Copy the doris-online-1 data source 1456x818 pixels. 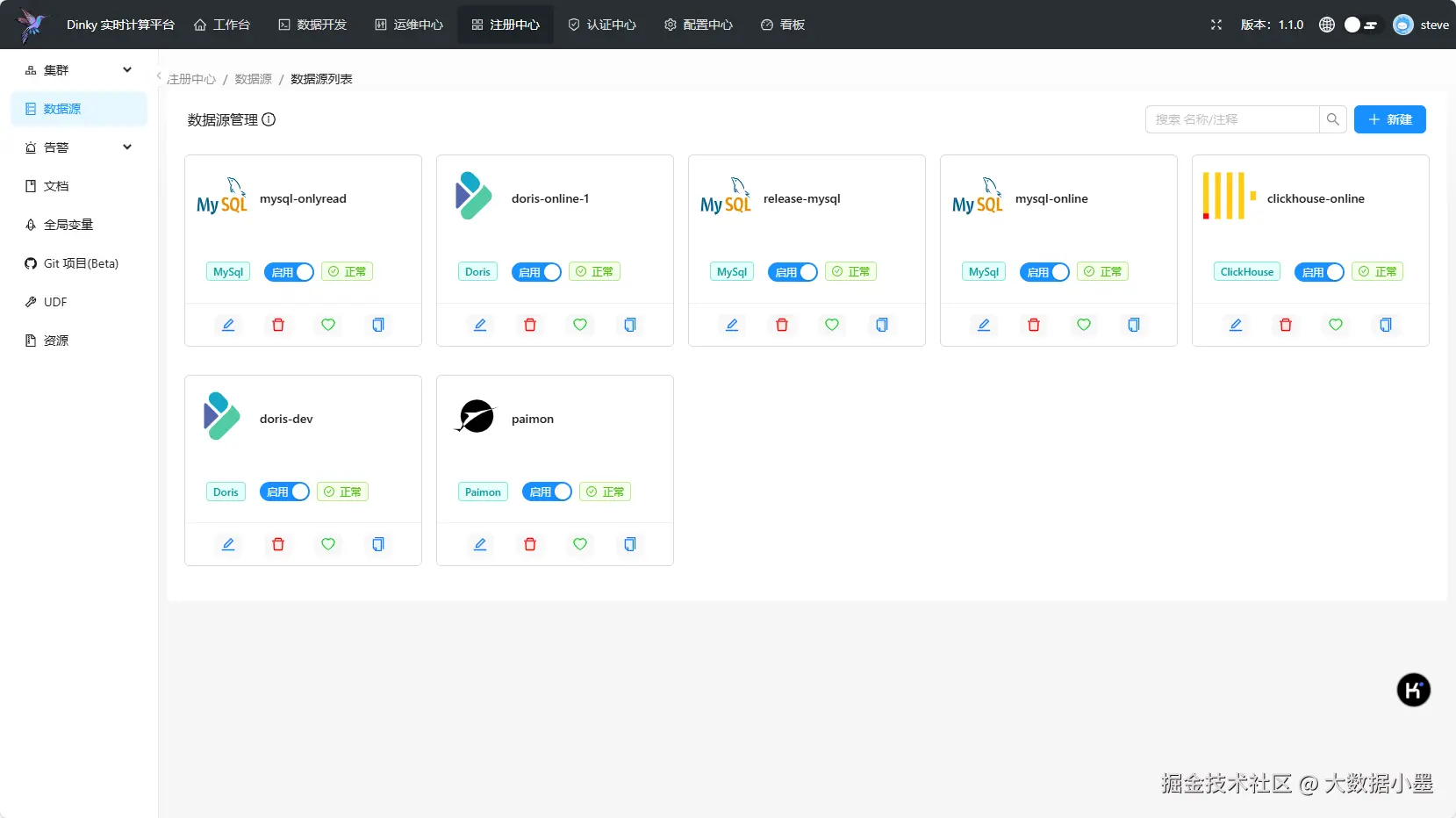tap(630, 325)
